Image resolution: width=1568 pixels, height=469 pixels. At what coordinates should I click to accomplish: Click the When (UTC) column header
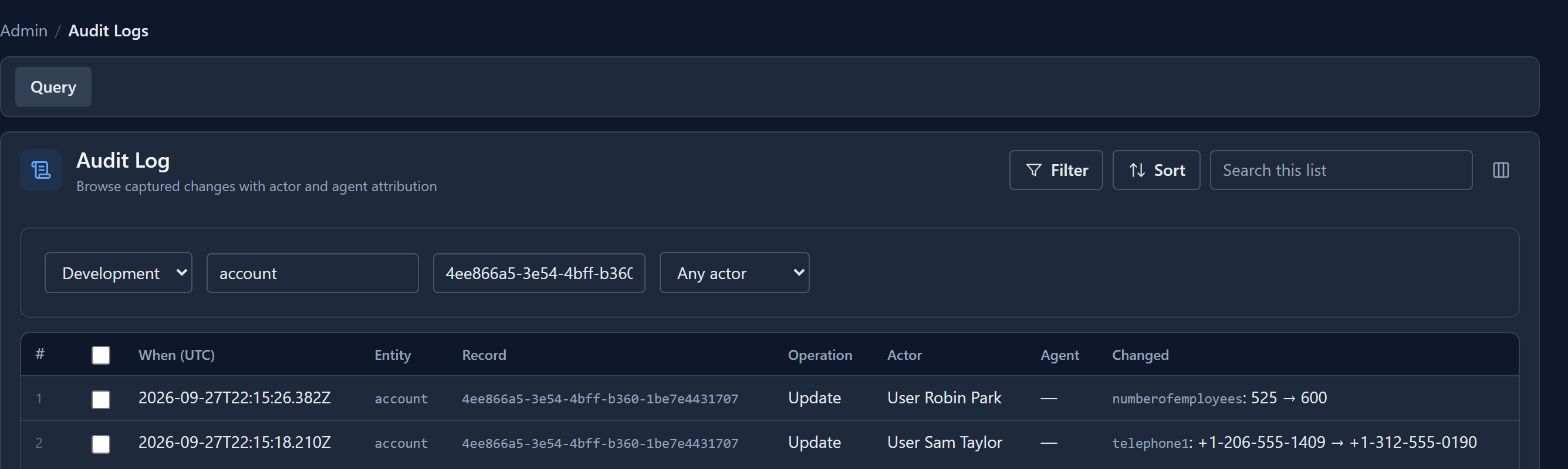click(x=177, y=355)
